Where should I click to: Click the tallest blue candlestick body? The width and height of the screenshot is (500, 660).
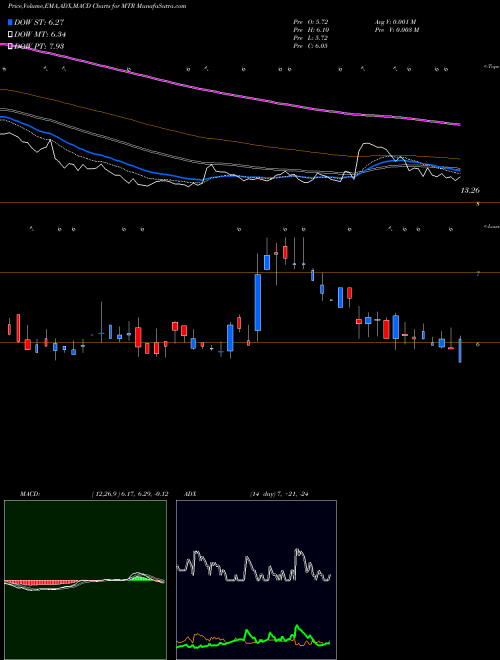tap(258, 302)
